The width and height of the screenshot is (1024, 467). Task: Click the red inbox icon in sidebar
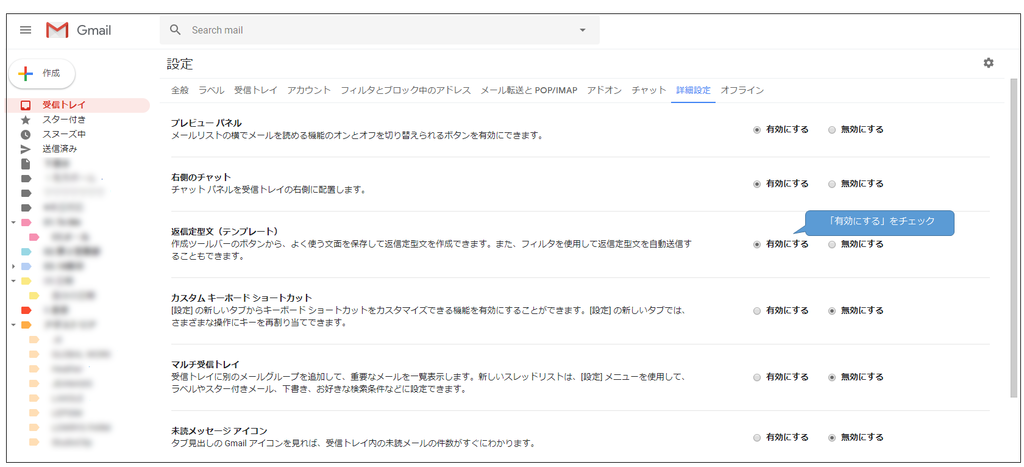click(25, 105)
